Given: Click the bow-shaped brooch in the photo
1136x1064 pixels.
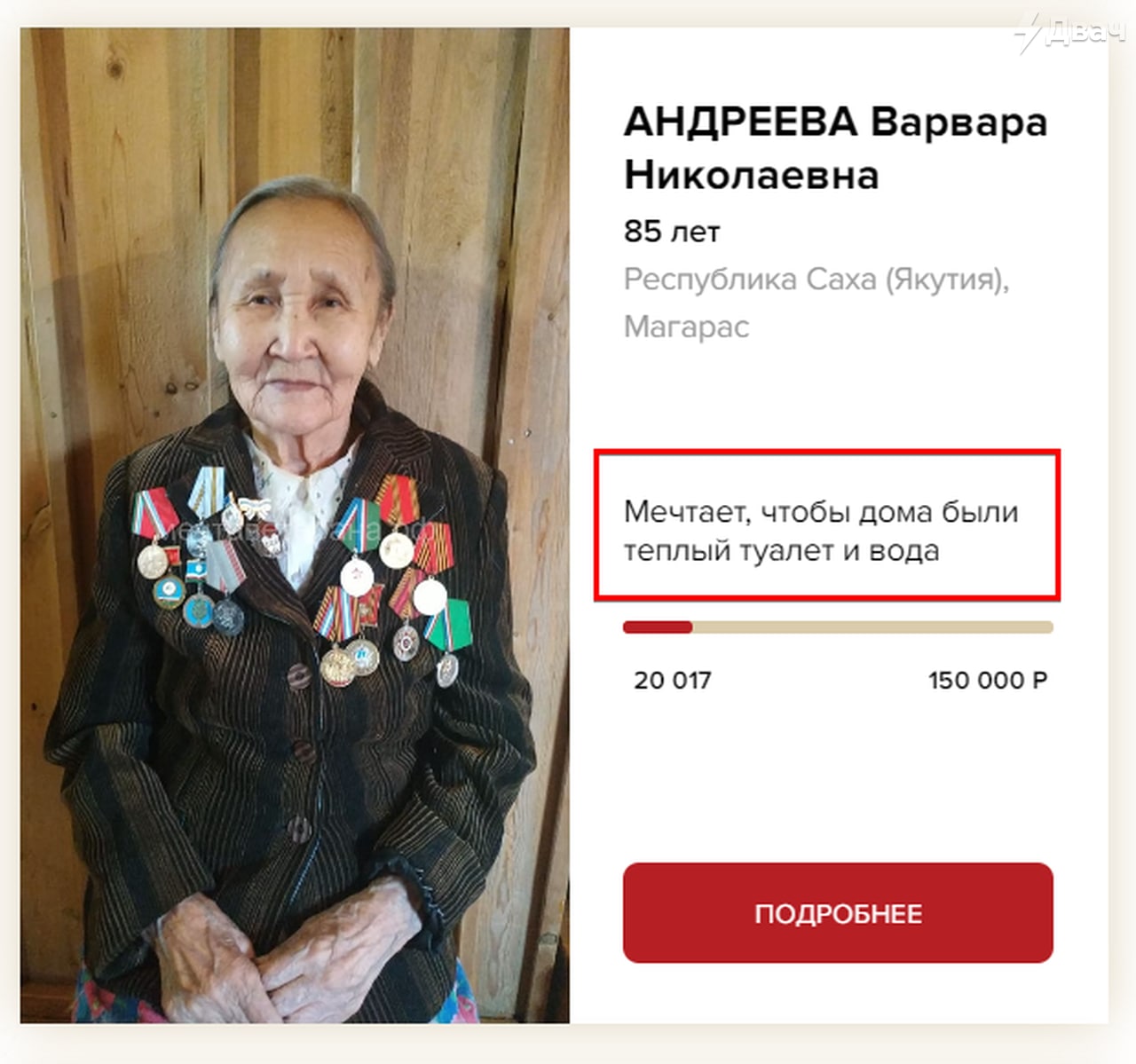Looking at the screenshot, I should 256,508.
